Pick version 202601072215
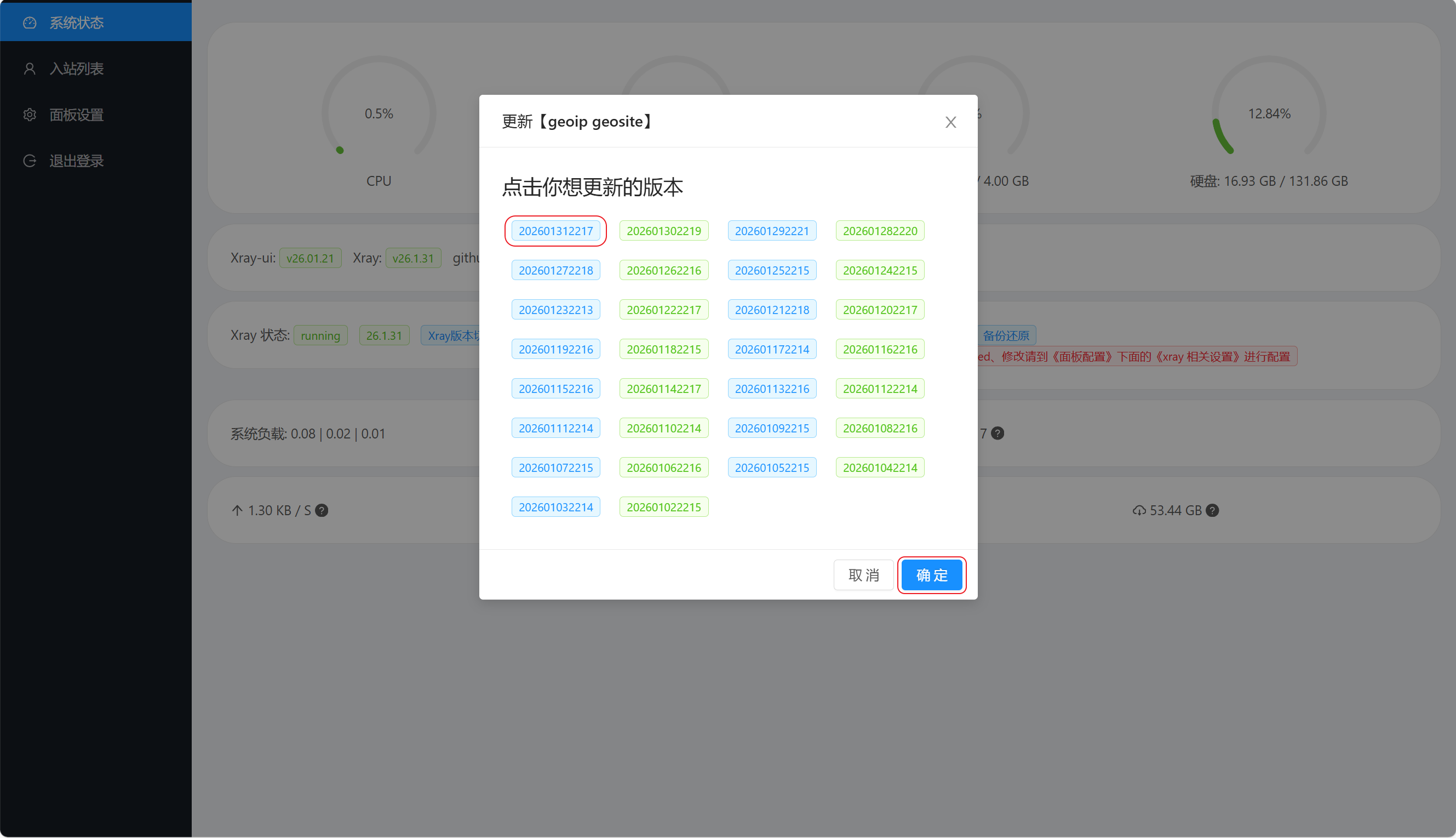Image resolution: width=1456 pixels, height=838 pixels. pos(555,468)
